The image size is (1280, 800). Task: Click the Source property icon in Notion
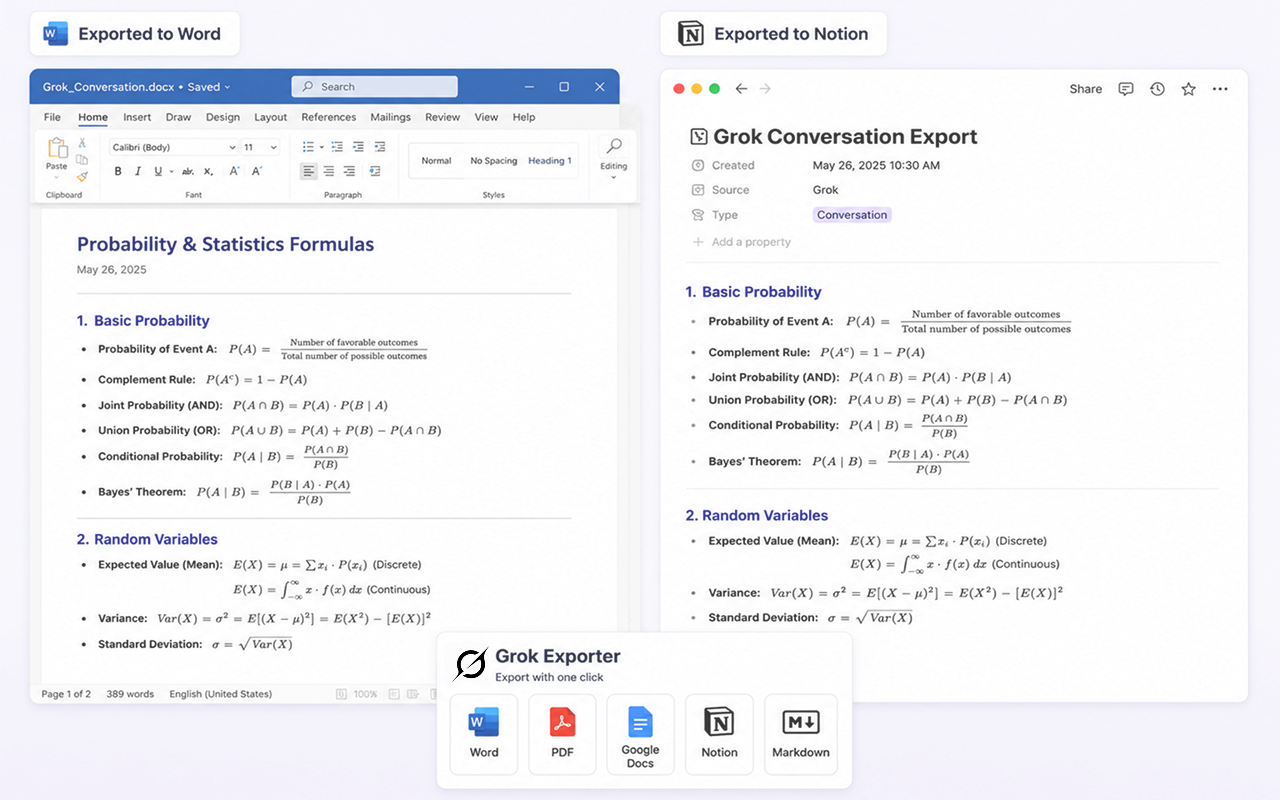[698, 190]
